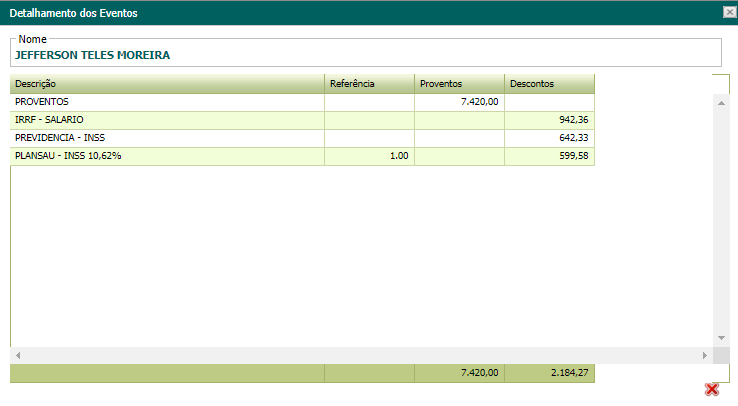
Task: Click the 1.00 reference cell
Action: (369, 156)
